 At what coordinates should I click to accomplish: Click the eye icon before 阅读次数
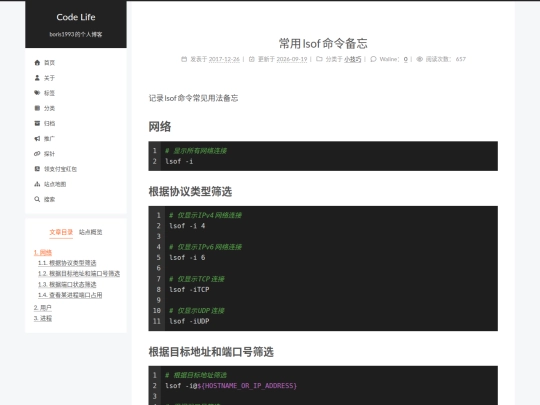click(x=419, y=59)
